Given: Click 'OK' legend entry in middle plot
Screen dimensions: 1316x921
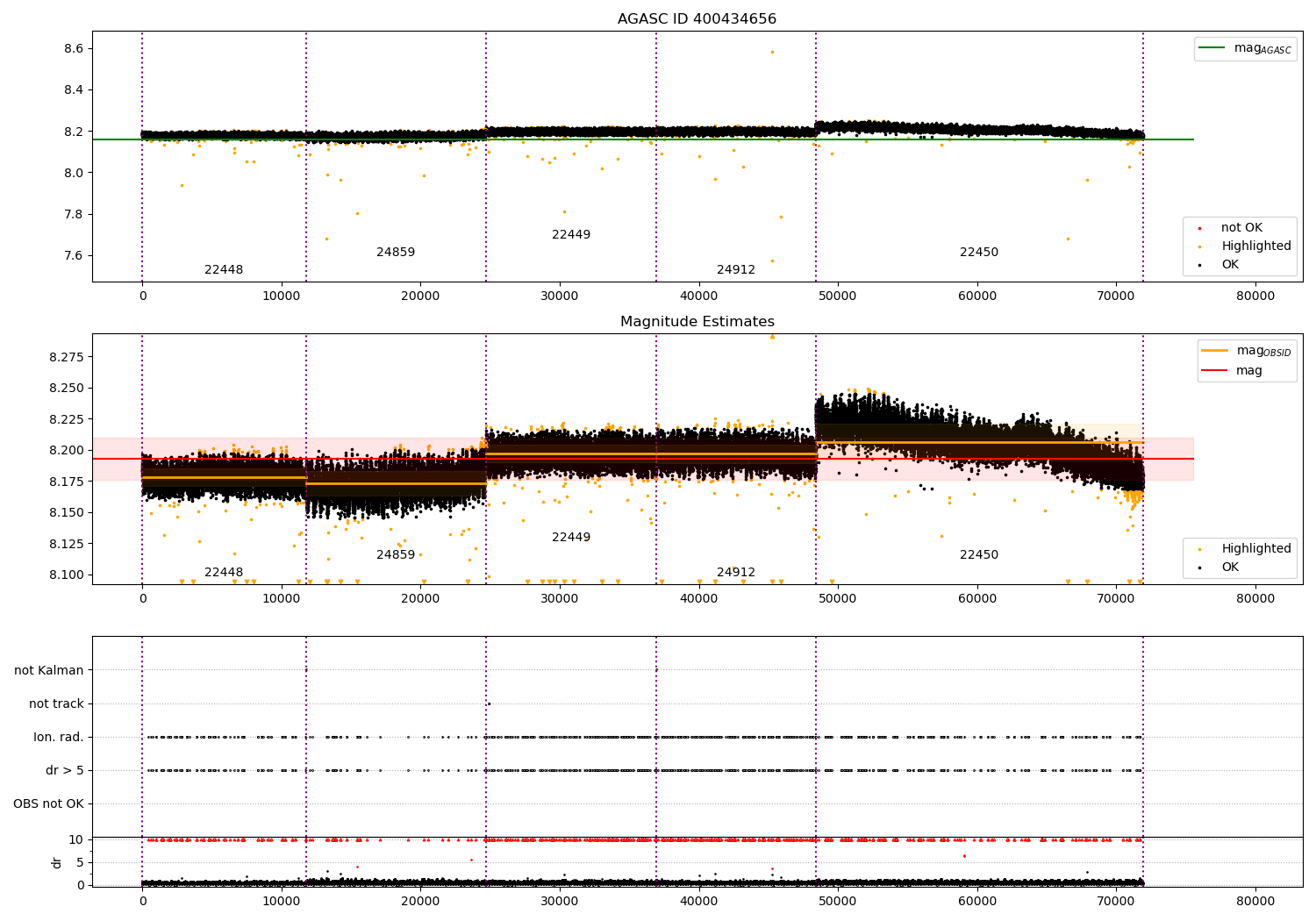Looking at the screenshot, I should click(x=1219, y=568).
